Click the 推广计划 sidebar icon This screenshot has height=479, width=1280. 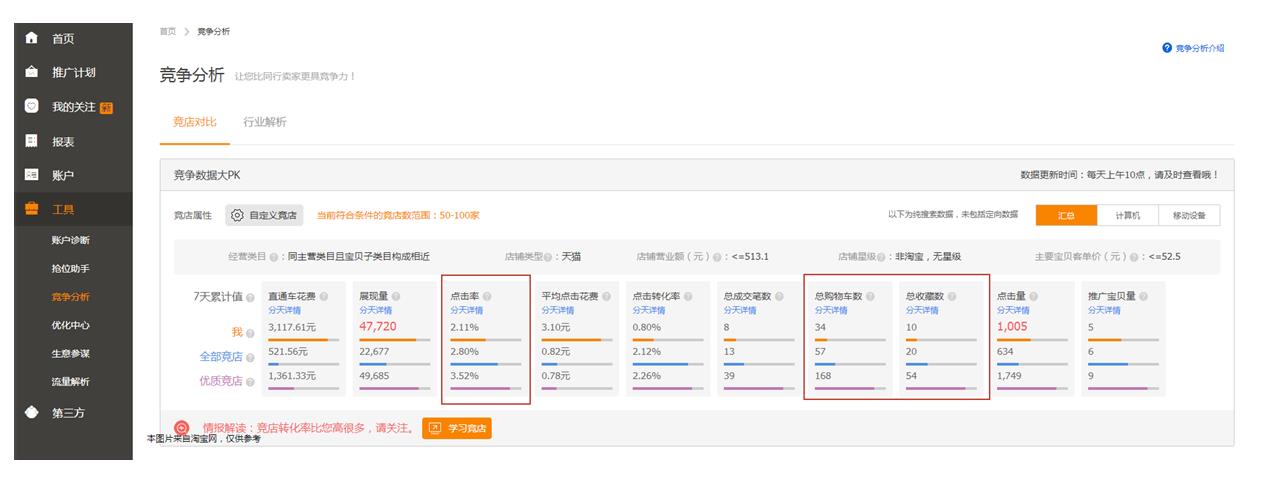click(31, 72)
